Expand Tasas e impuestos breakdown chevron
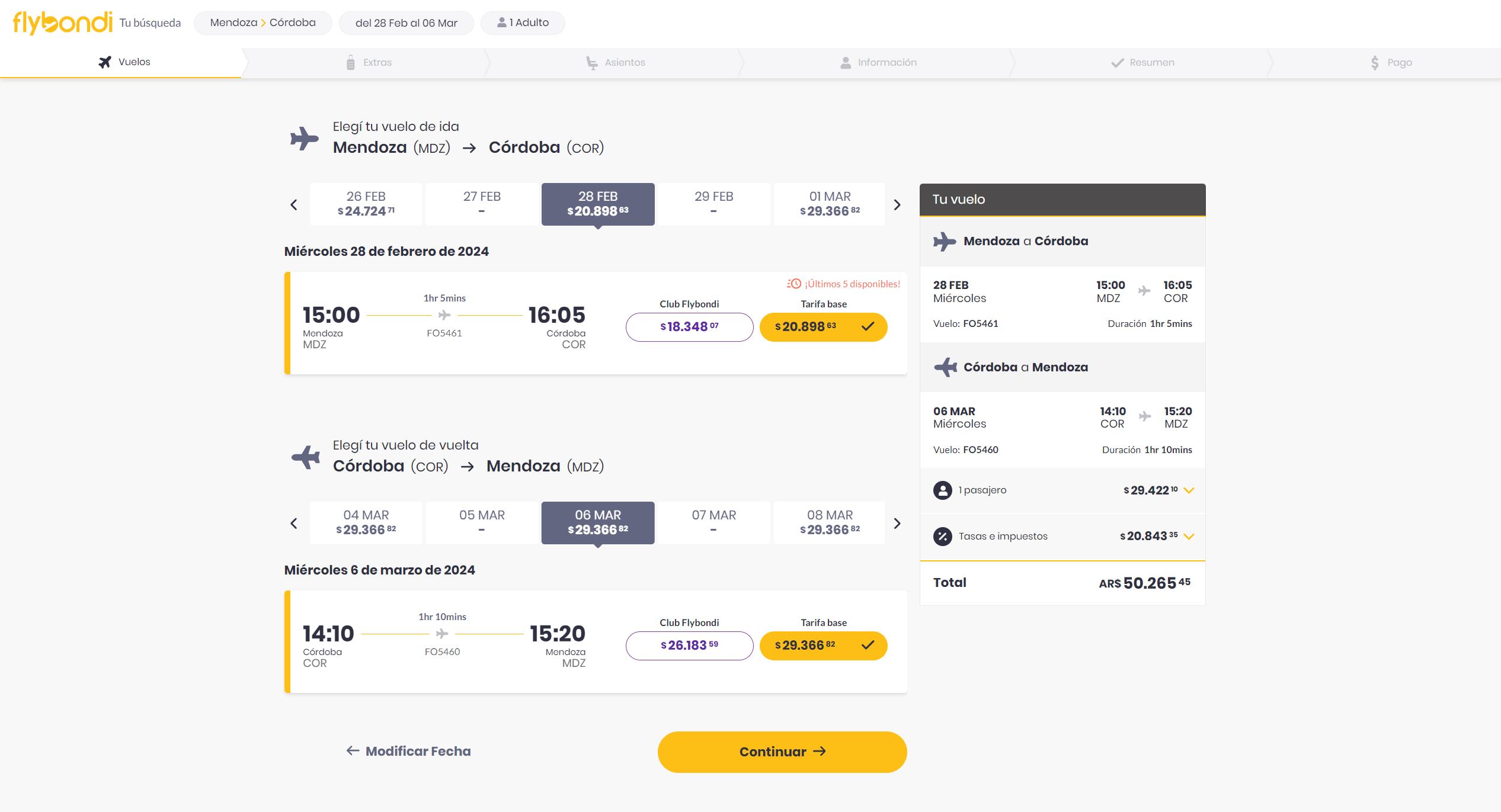The image size is (1501, 812). (x=1189, y=537)
